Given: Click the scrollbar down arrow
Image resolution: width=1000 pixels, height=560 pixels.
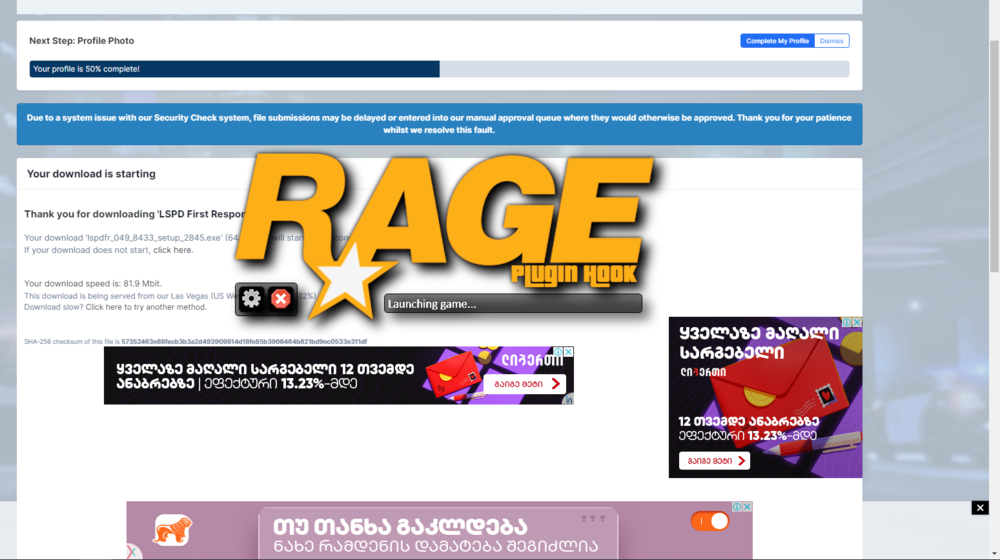Looking at the screenshot, I should tap(994, 554).
